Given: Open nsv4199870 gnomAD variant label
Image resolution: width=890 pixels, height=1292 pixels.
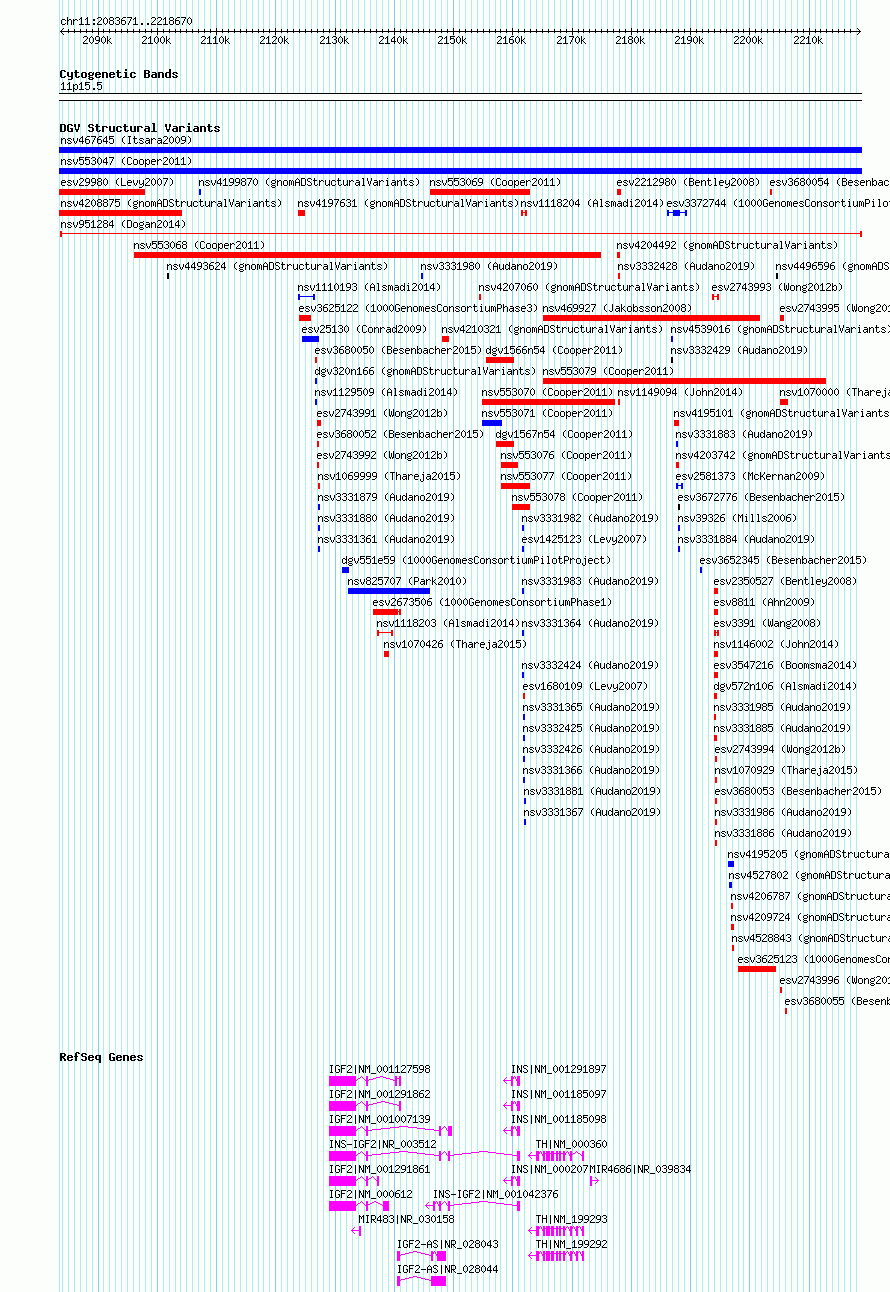Looking at the screenshot, I should [x=309, y=182].
